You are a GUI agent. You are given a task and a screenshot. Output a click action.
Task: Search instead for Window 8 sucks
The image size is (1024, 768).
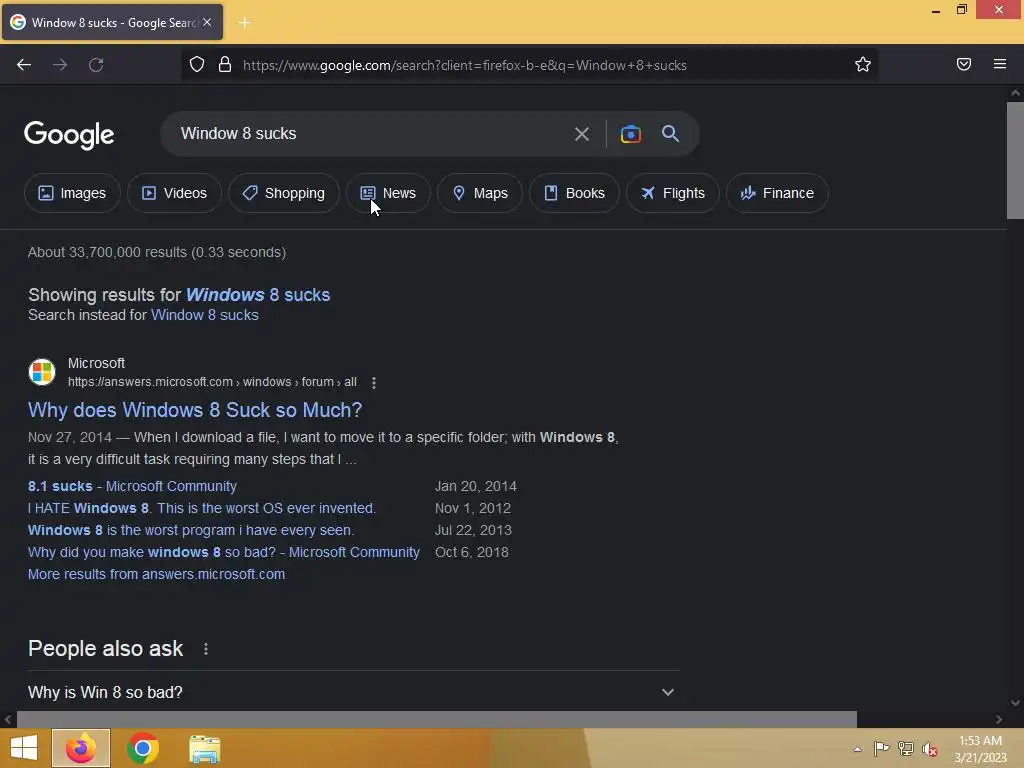[204, 315]
